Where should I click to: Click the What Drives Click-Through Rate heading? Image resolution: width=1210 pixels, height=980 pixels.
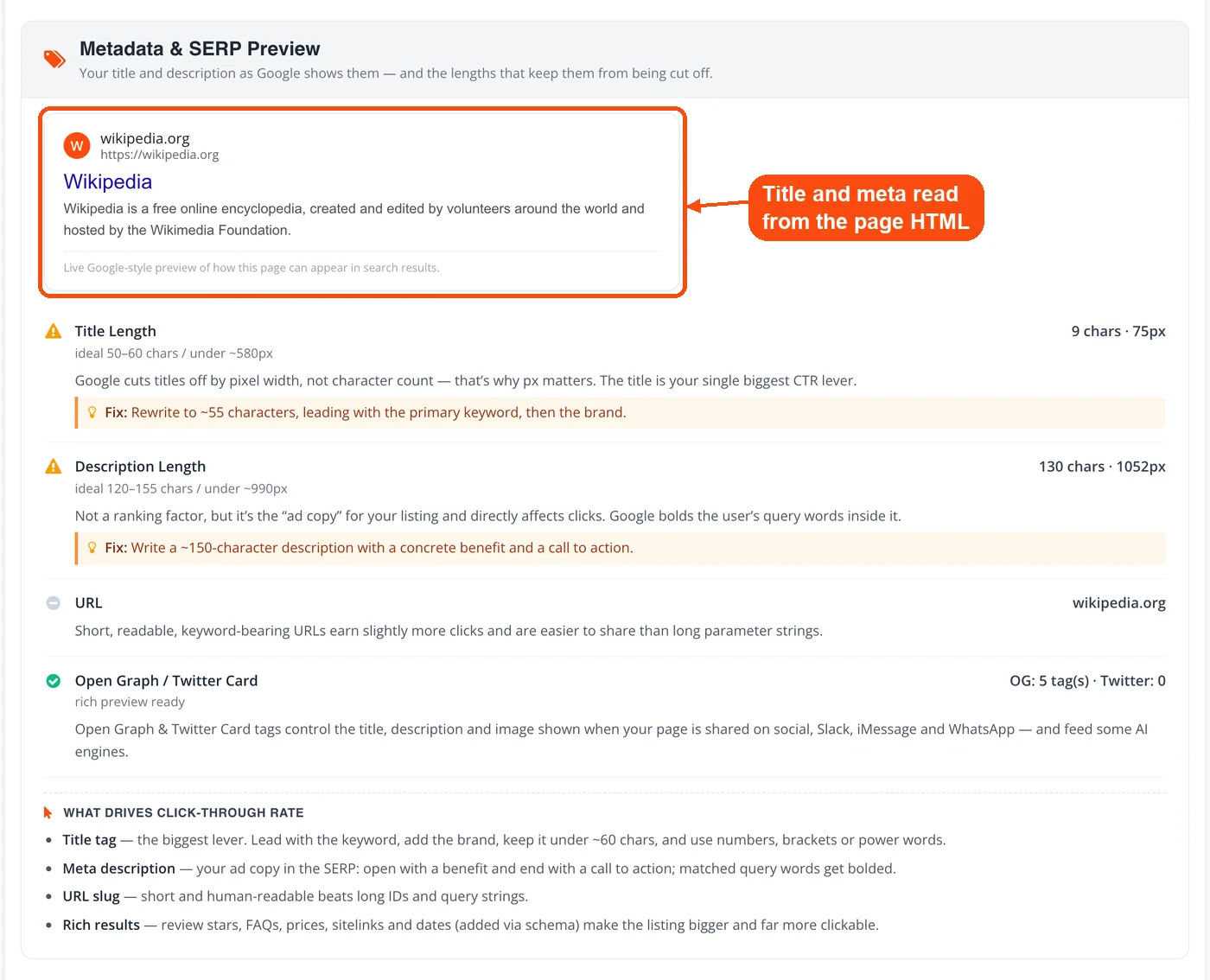coord(184,813)
